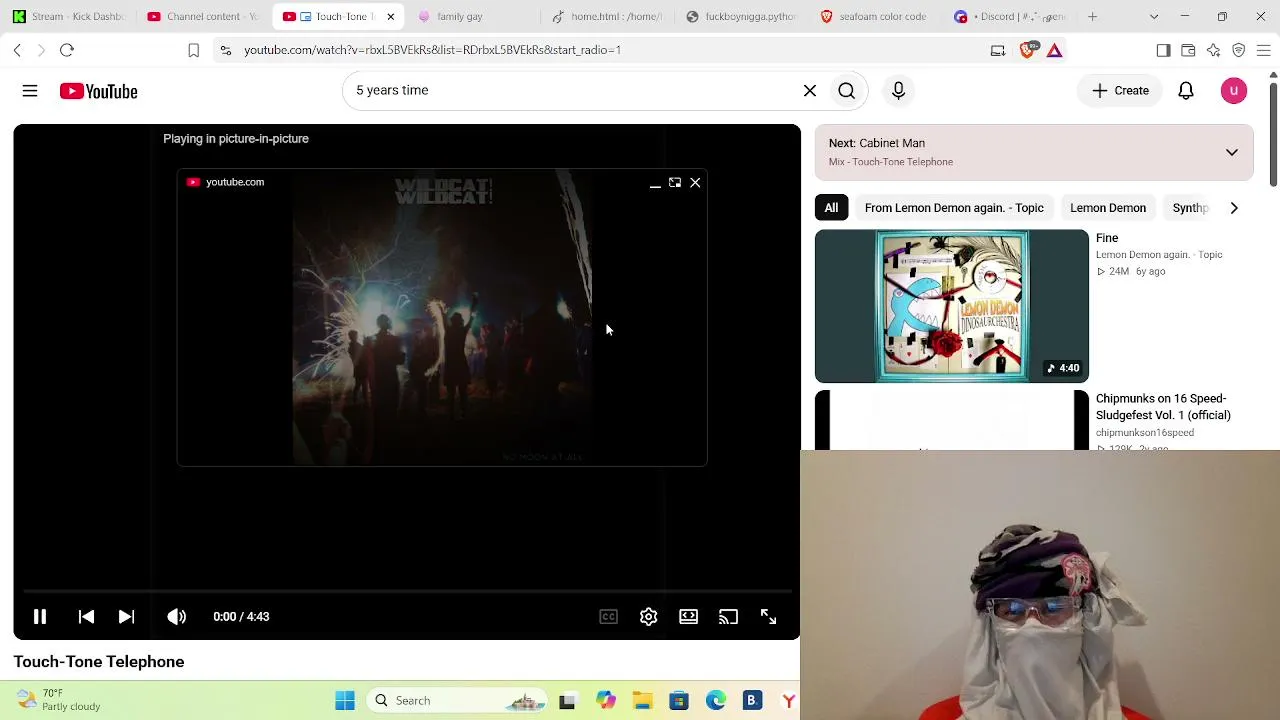This screenshot has width=1280, height=720.
Task: Switch to 'family gay' browser tab
Action: tap(475, 17)
